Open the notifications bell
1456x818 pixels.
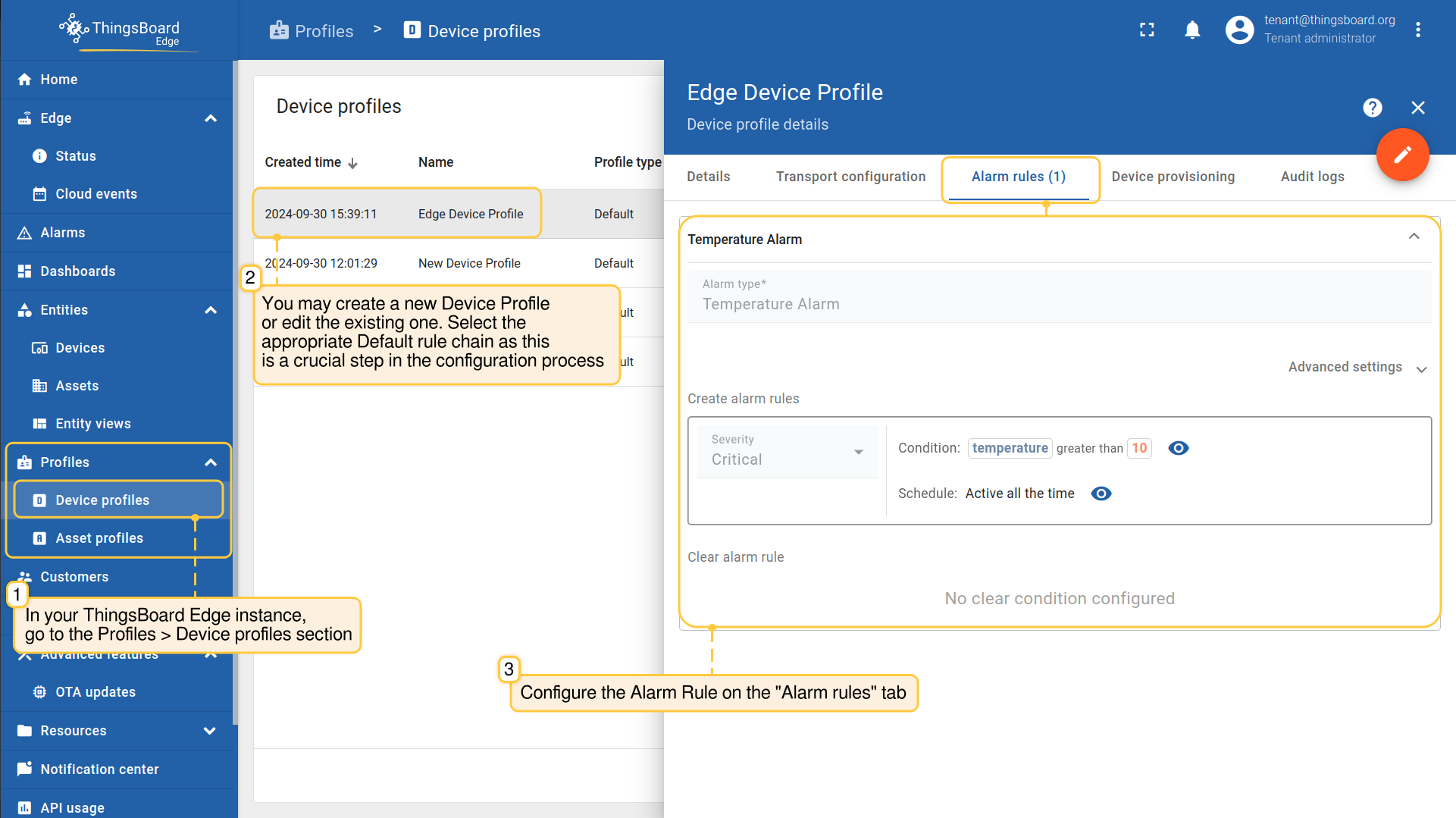point(1192,30)
